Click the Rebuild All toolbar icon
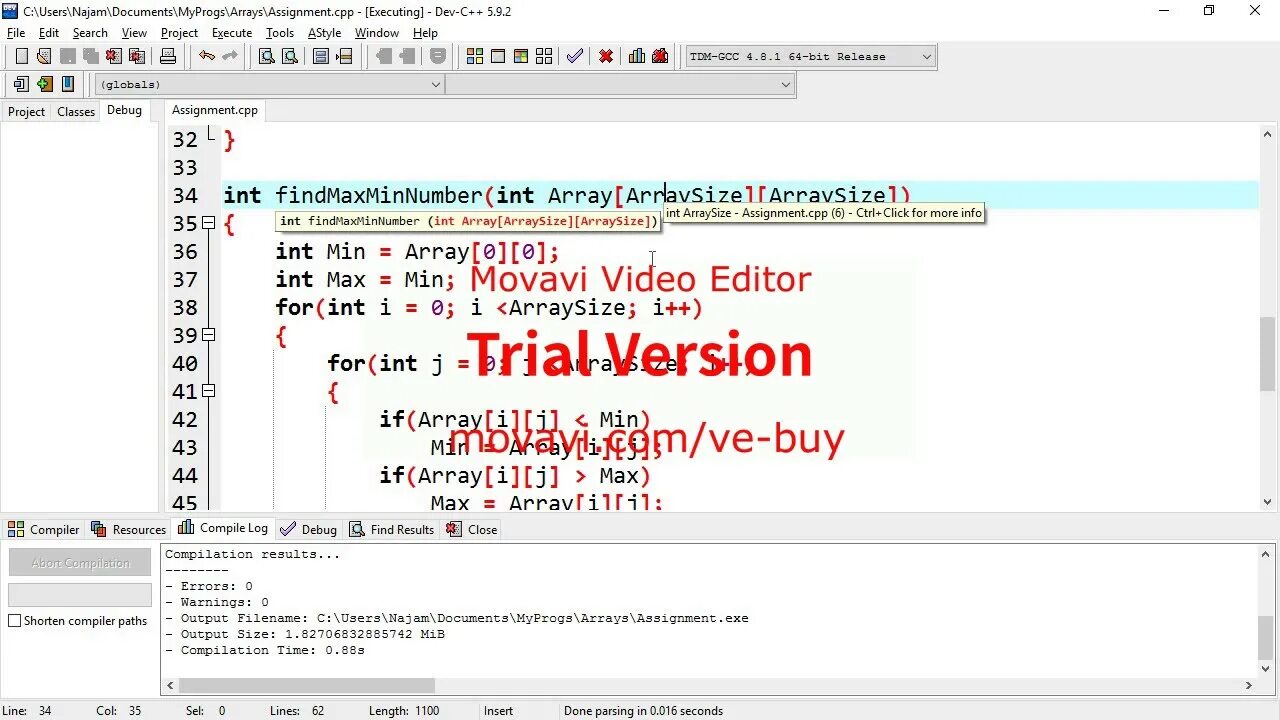Viewport: 1280px width, 720px height. (x=544, y=56)
